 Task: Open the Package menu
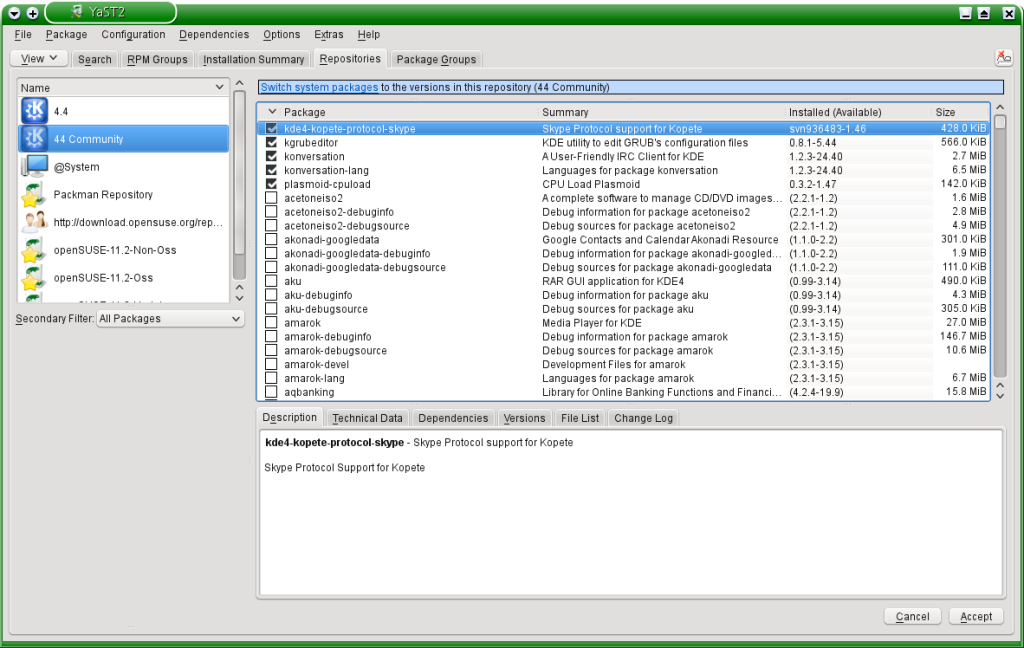pyautogui.click(x=66, y=34)
